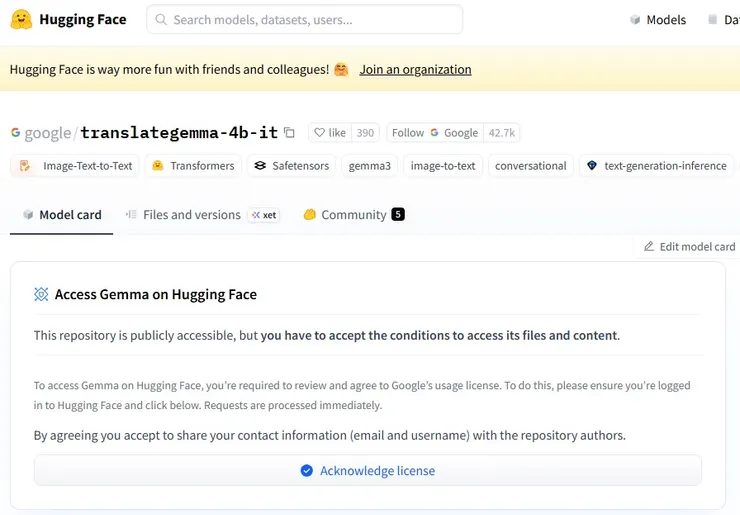Image resolution: width=740 pixels, height=515 pixels.
Task: Click Join an organization link
Action: coord(415,69)
